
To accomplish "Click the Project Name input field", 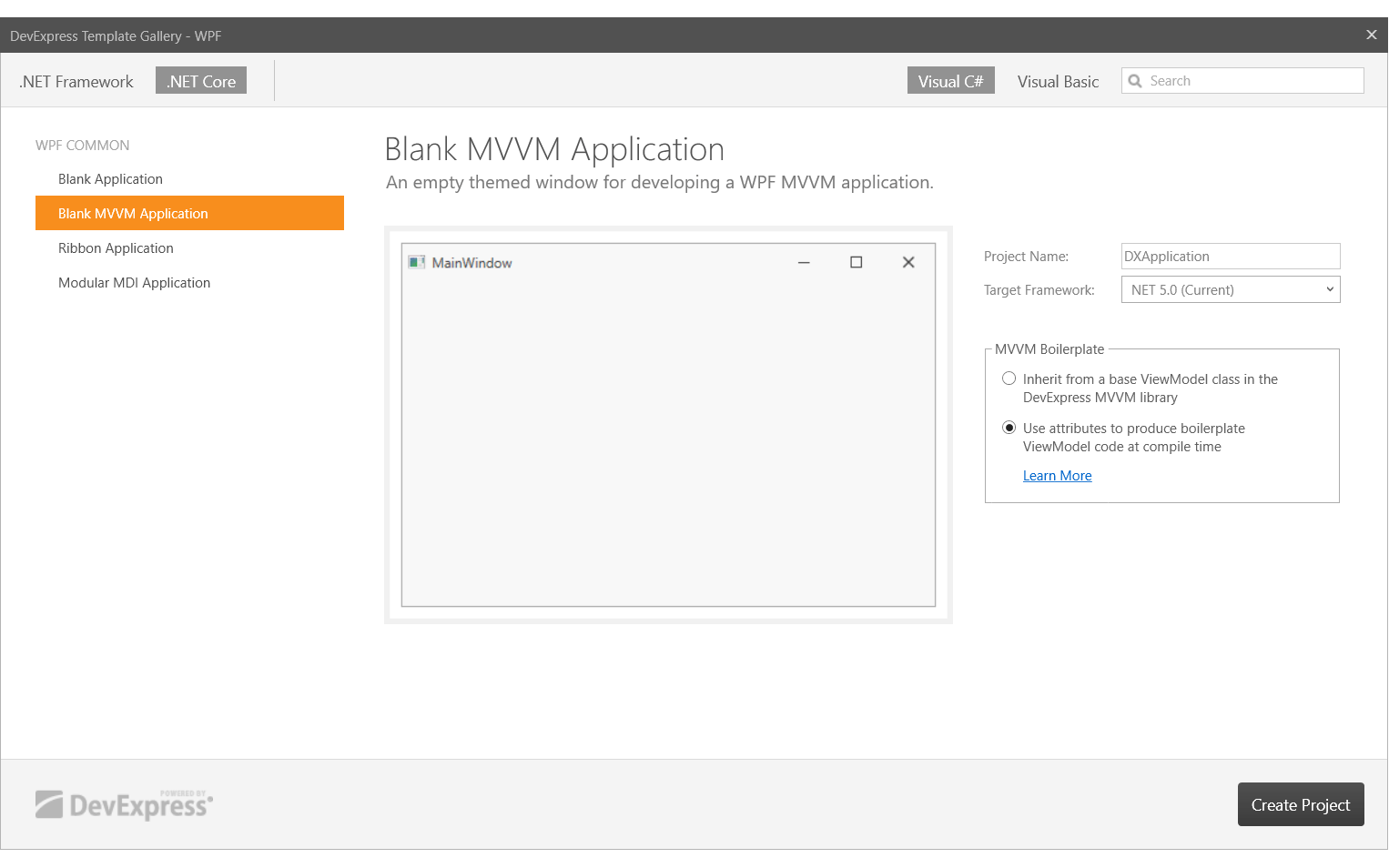I will (1230, 256).
